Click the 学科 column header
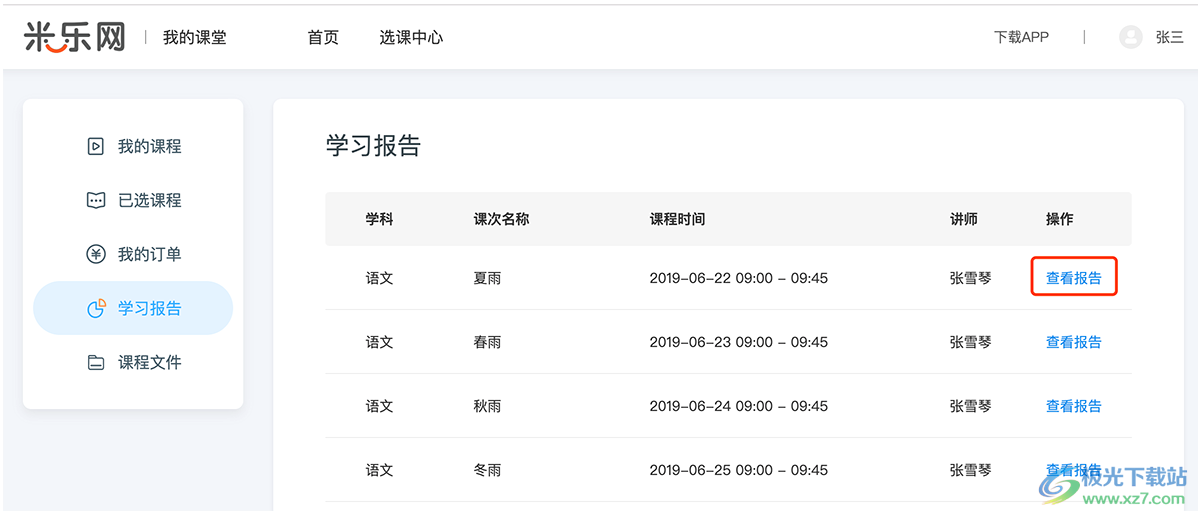Viewport: 1198px width, 515px height. click(379, 219)
